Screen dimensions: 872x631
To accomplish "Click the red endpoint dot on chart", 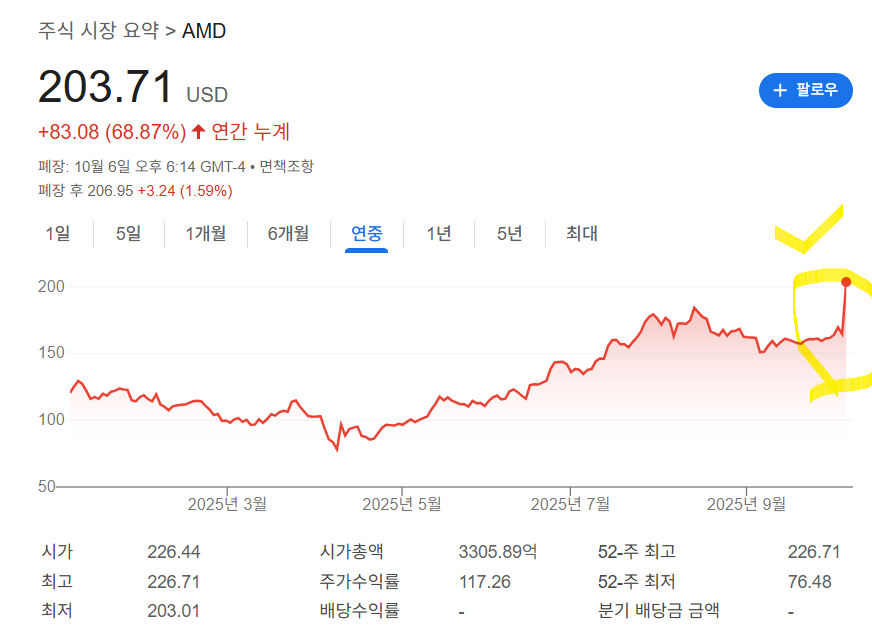I will (x=846, y=282).
